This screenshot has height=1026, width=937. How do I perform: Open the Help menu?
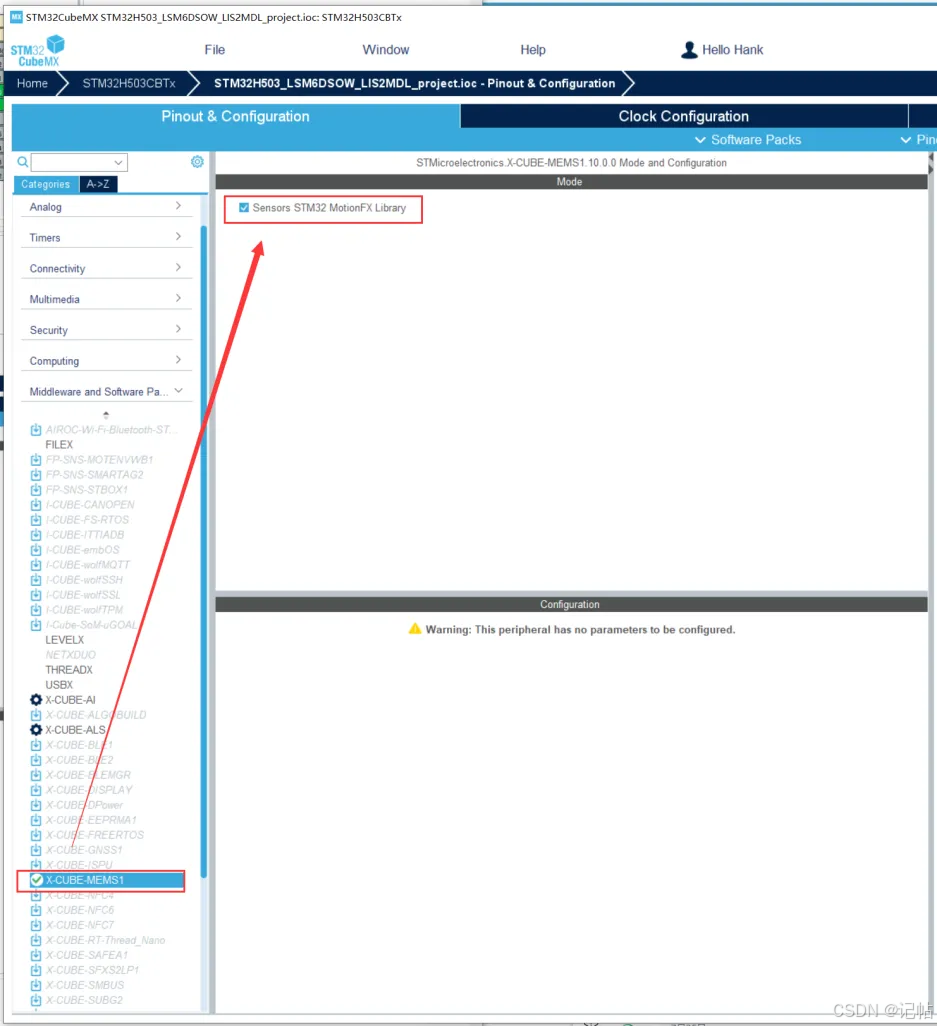[x=533, y=50]
